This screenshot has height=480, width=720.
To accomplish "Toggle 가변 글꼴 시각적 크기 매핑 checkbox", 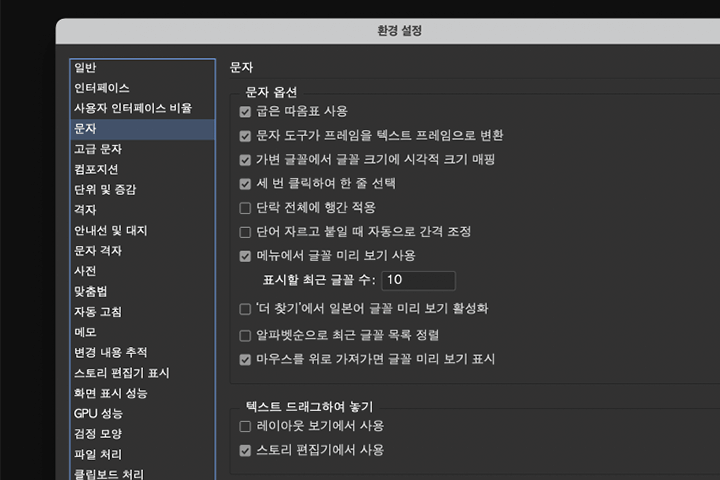I will [x=245, y=160].
